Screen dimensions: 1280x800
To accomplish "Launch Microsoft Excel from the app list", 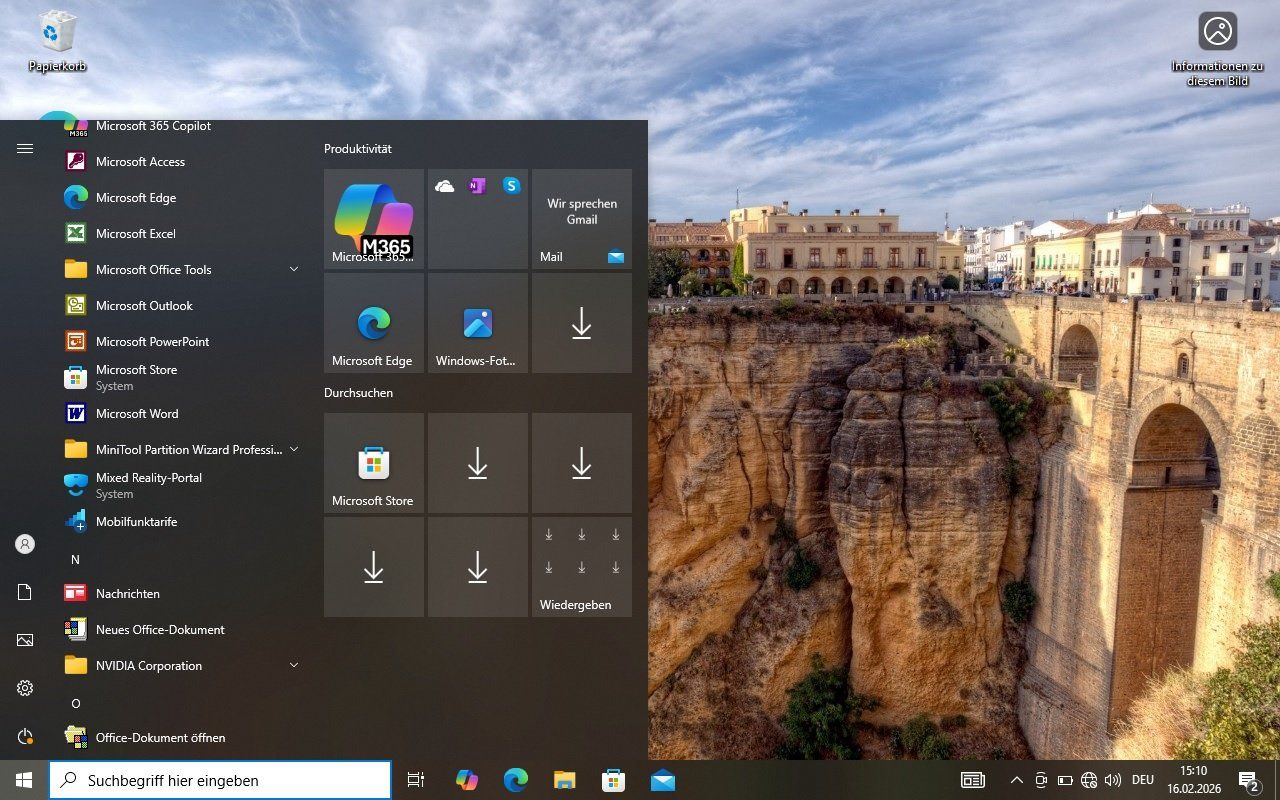I will coord(182,233).
